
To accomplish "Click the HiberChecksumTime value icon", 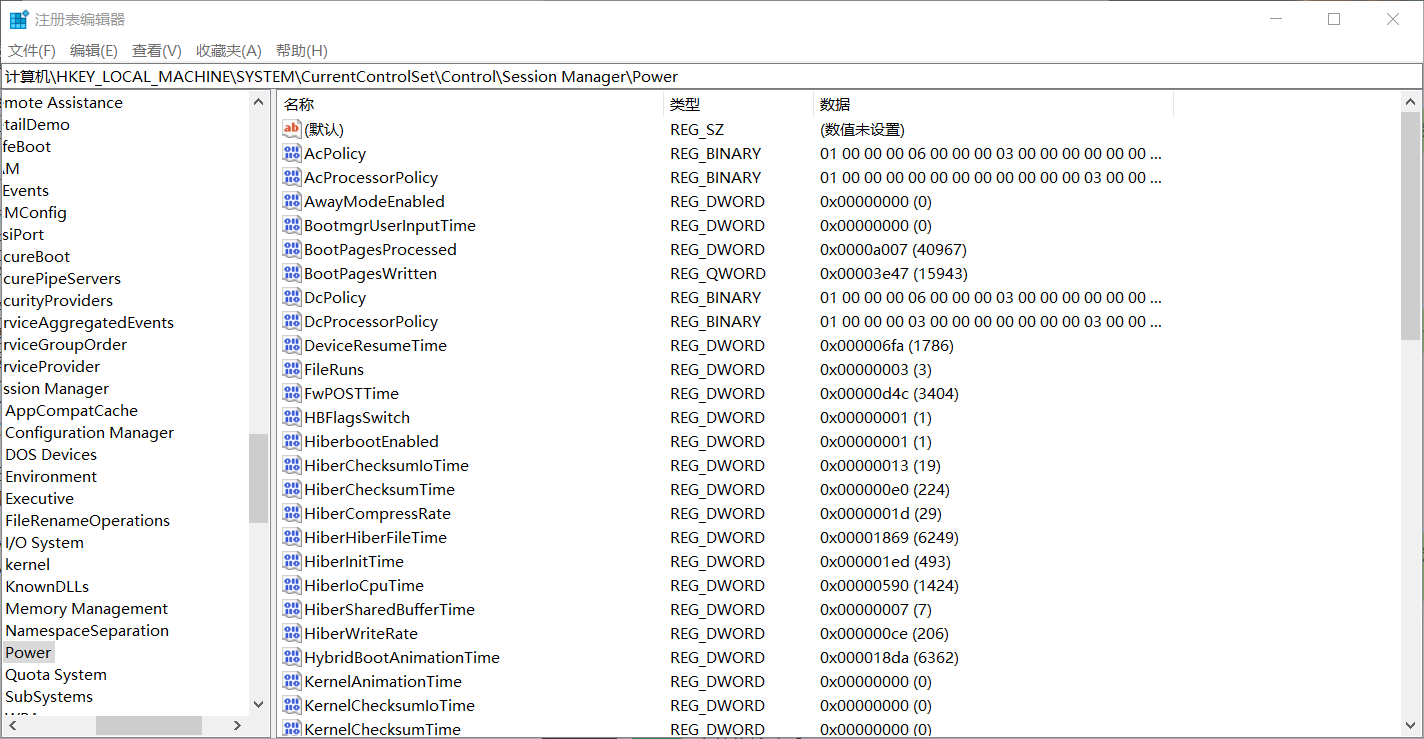I will pos(292,489).
